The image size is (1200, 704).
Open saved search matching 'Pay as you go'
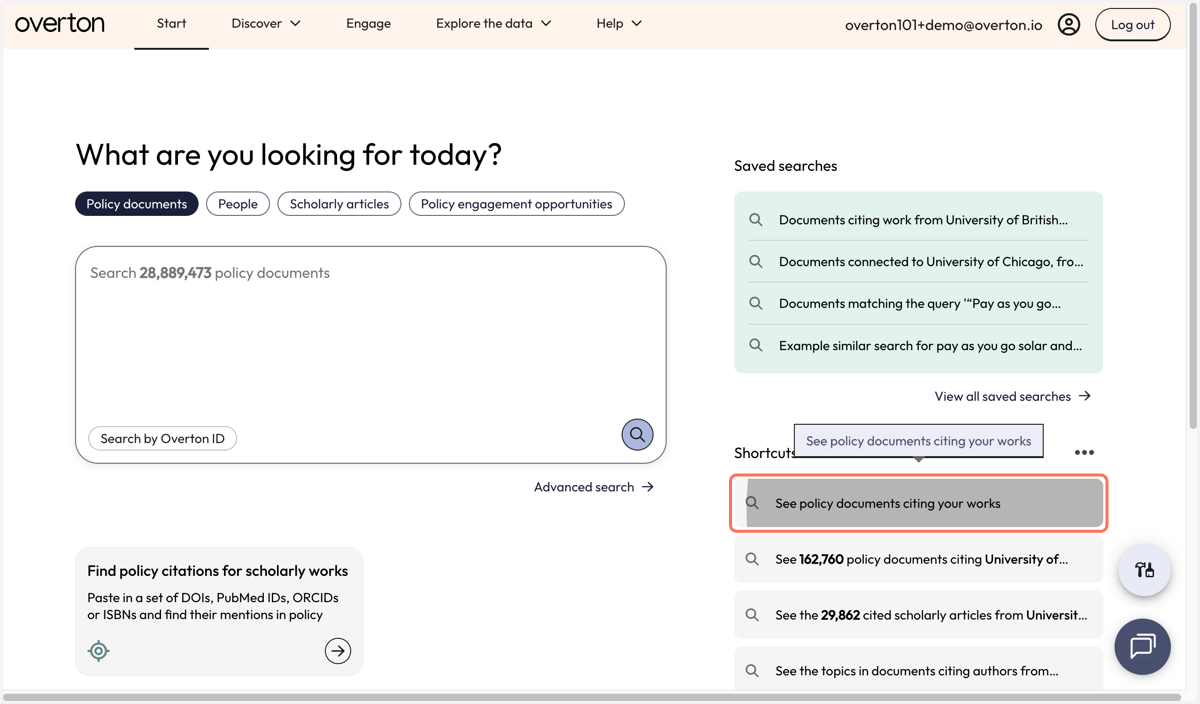click(918, 304)
